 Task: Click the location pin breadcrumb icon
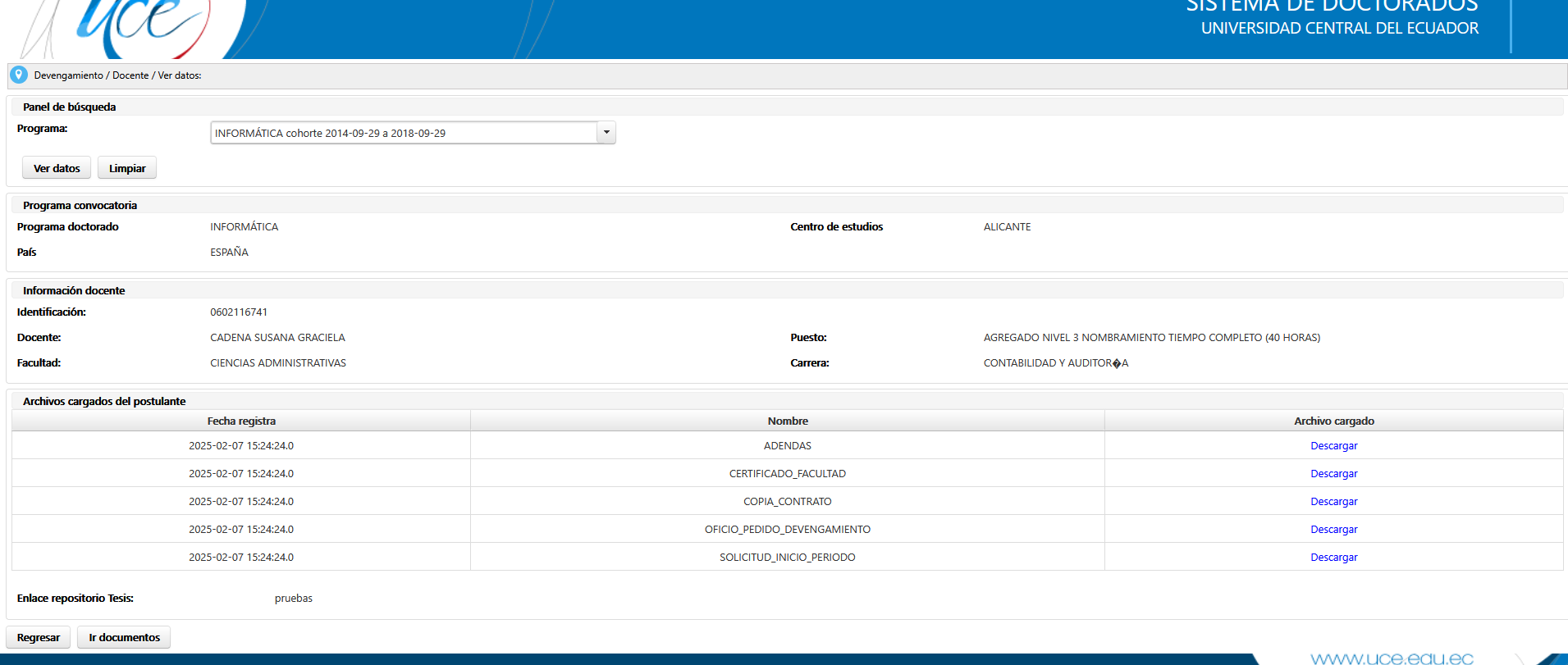point(18,75)
